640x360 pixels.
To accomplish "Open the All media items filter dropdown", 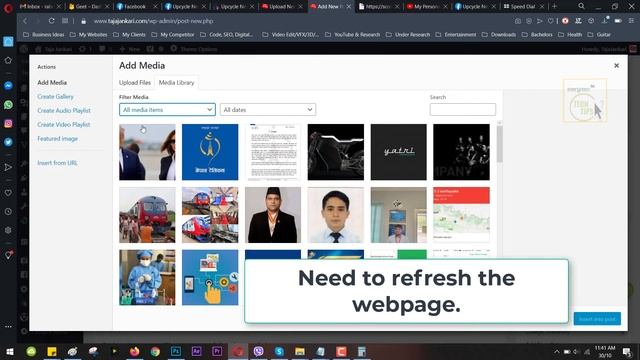I will point(167,109).
